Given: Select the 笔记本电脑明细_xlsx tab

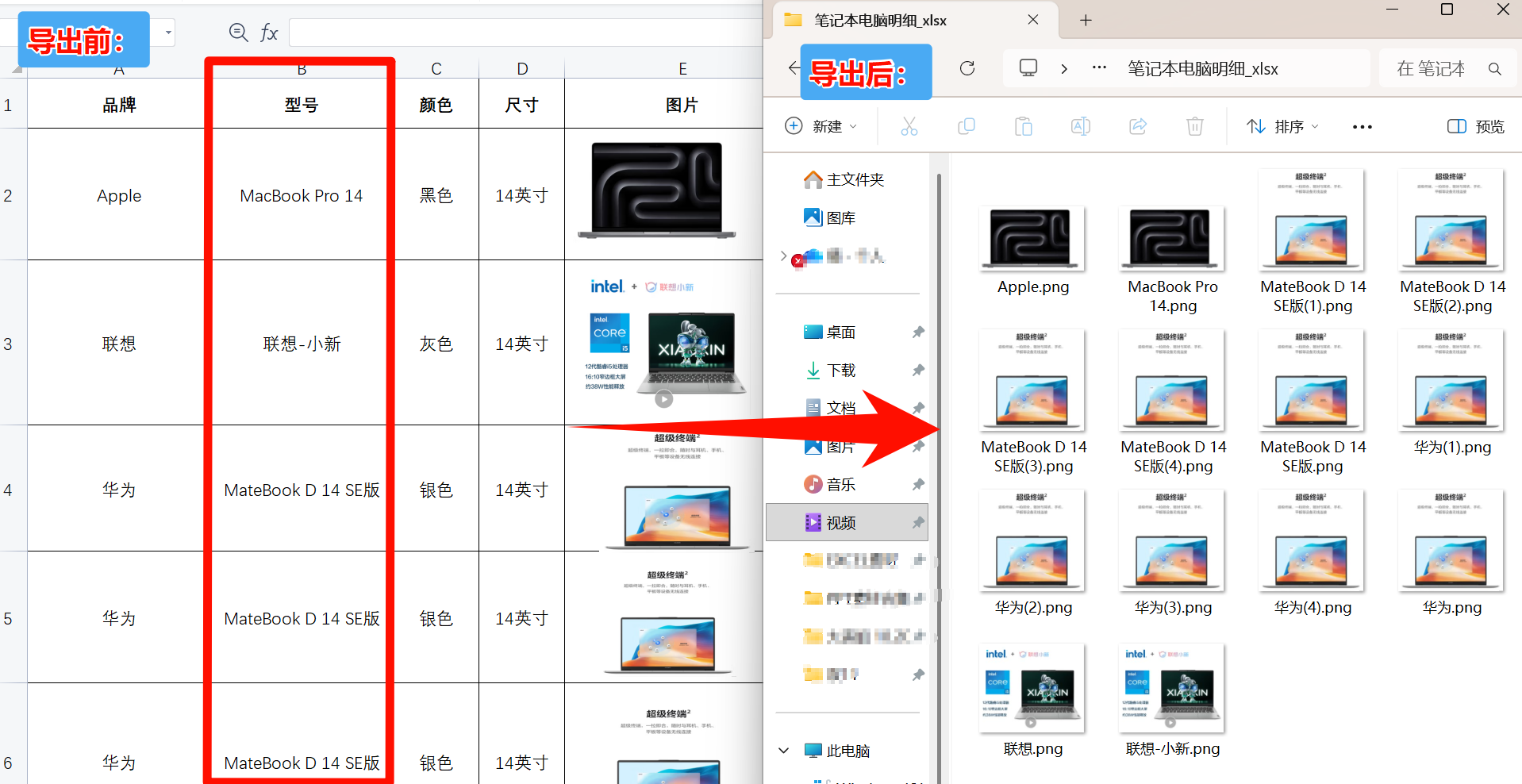Looking at the screenshot, I should click(880, 21).
